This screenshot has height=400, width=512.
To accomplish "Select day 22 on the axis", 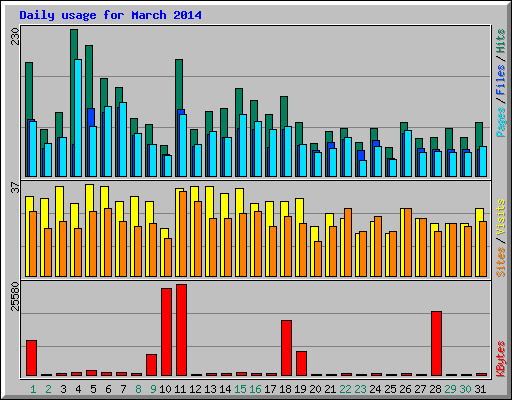I will coord(345,389).
